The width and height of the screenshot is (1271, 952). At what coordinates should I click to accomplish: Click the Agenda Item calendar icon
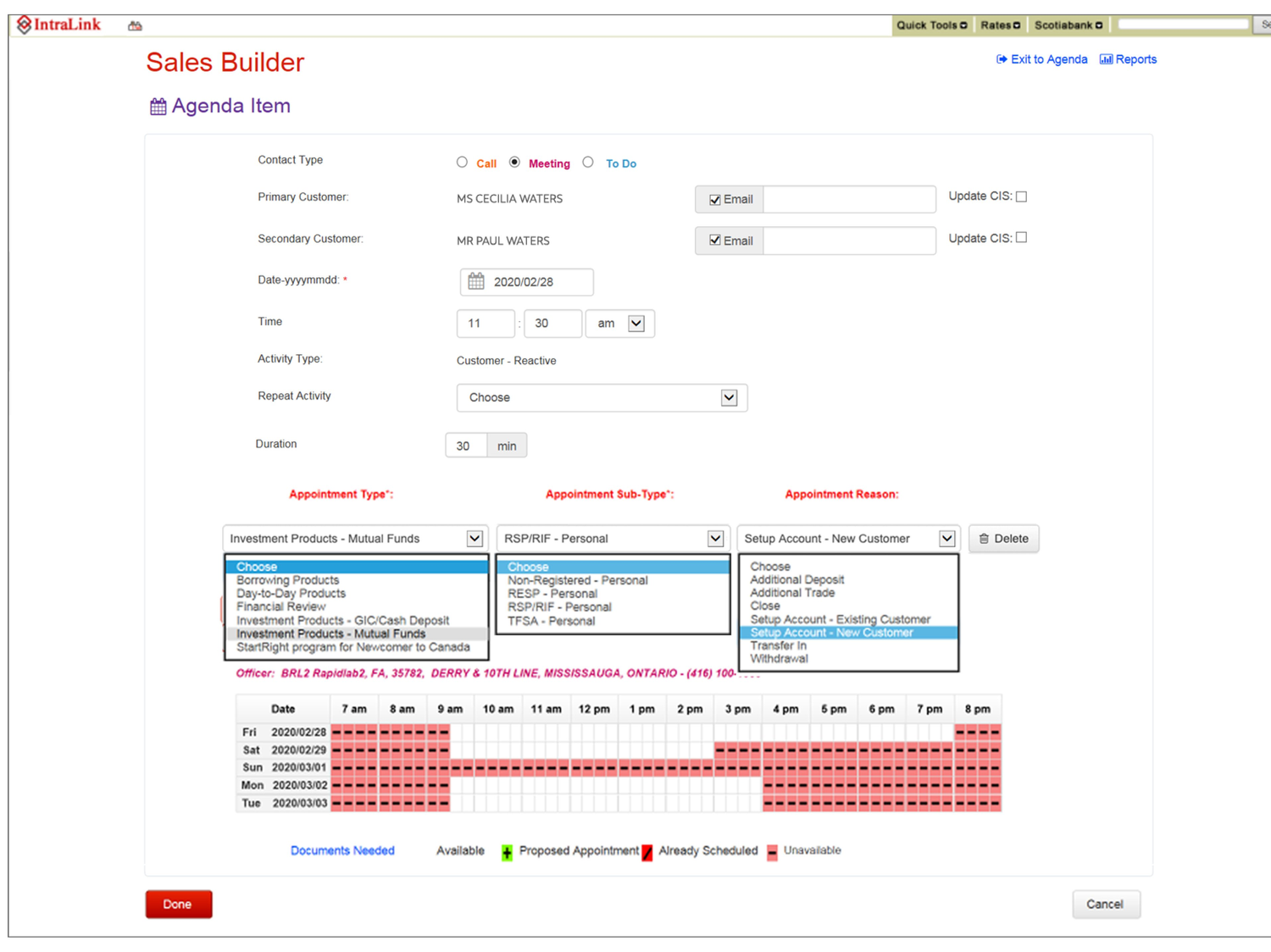(x=158, y=107)
